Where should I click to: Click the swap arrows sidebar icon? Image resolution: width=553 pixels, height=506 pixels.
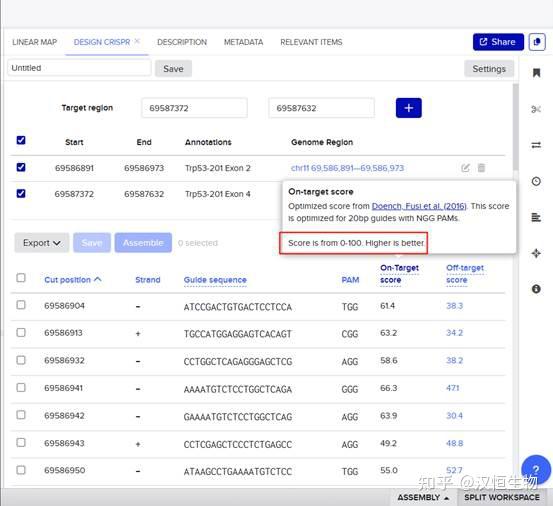tap(536, 145)
